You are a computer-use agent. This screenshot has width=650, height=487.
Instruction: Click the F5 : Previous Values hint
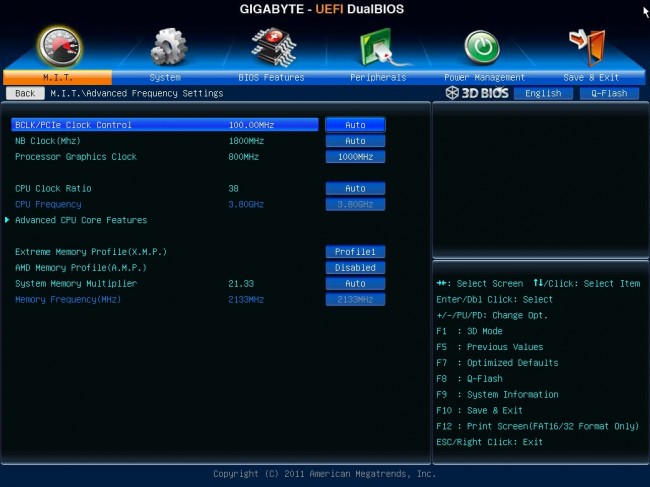click(490, 347)
